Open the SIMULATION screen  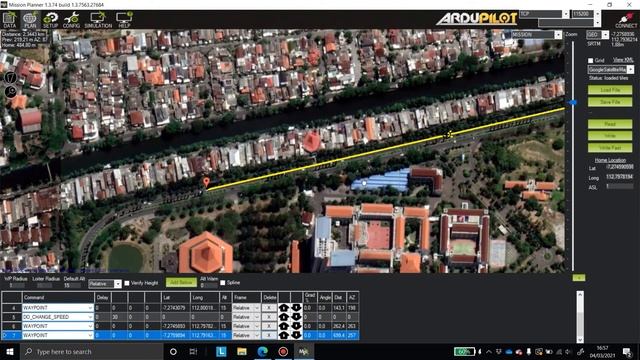coord(98,20)
